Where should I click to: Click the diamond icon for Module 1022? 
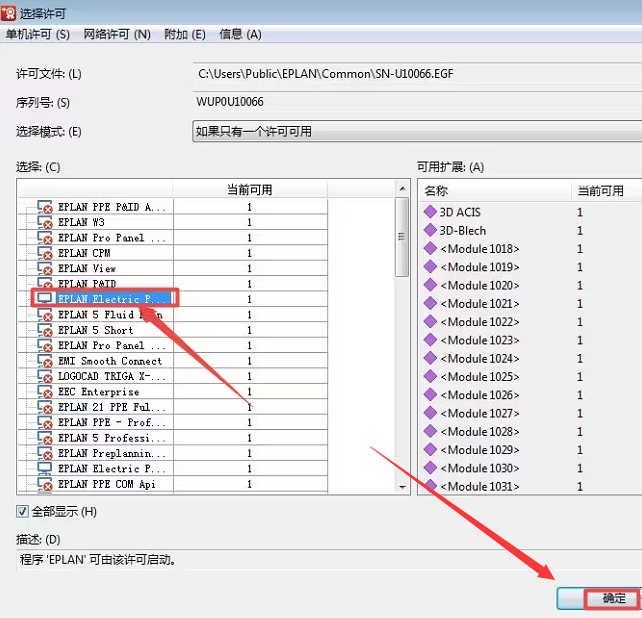430,321
